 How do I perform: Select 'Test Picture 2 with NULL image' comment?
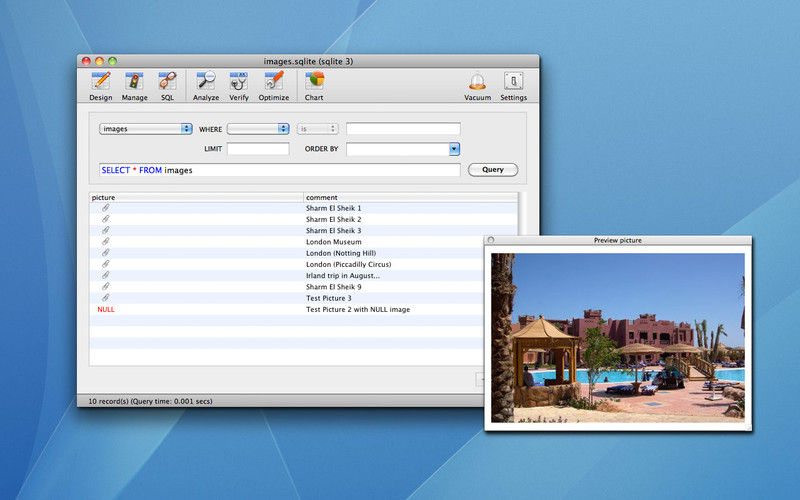pos(358,309)
